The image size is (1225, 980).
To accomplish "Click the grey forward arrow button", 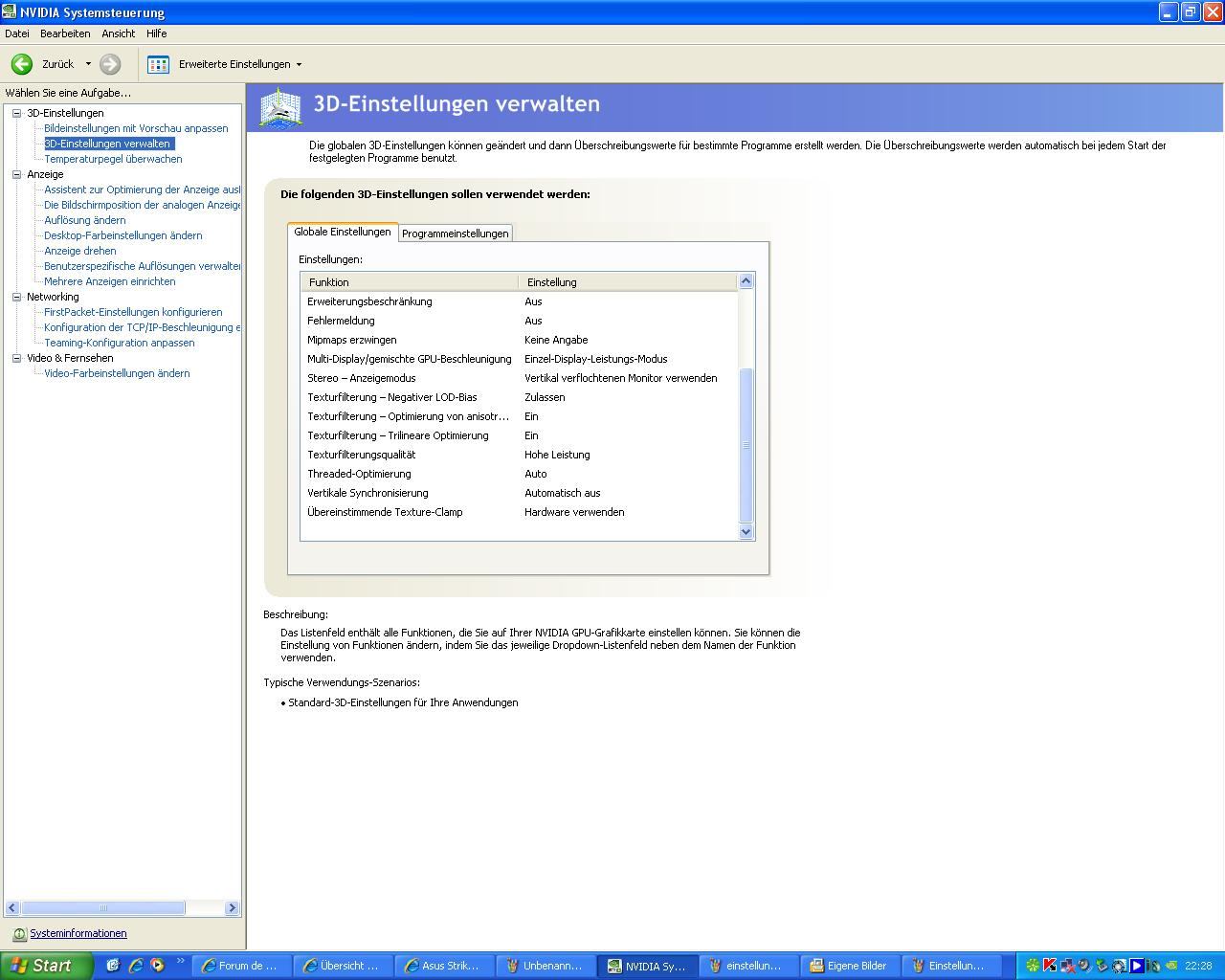I will pyautogui.click(x=110, y=64).
